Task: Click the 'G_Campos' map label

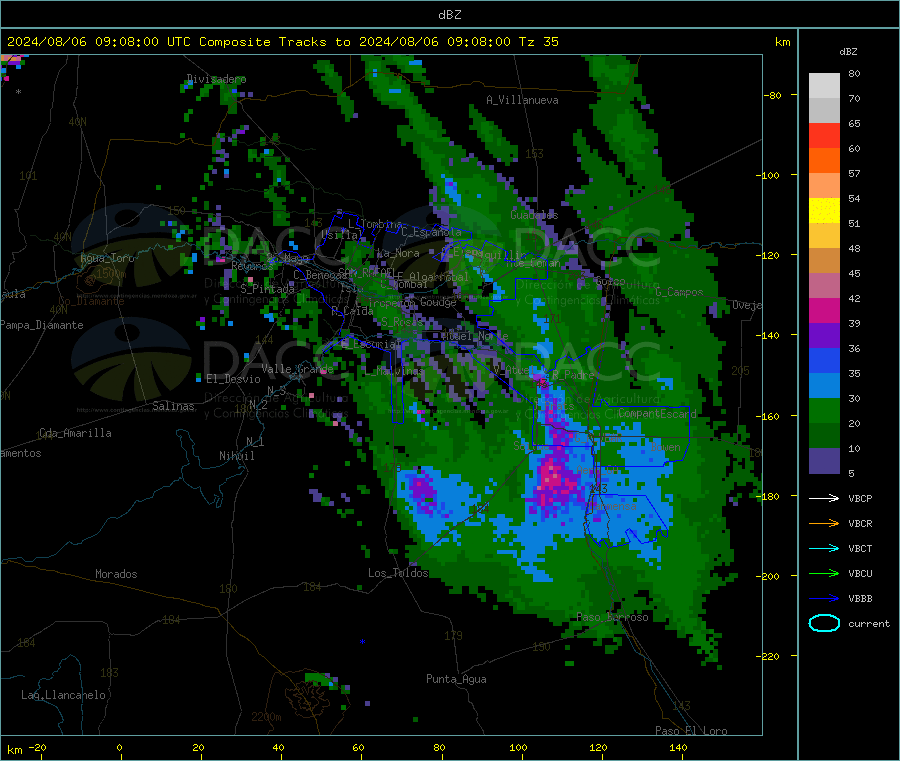Action: tap(679, 292)
